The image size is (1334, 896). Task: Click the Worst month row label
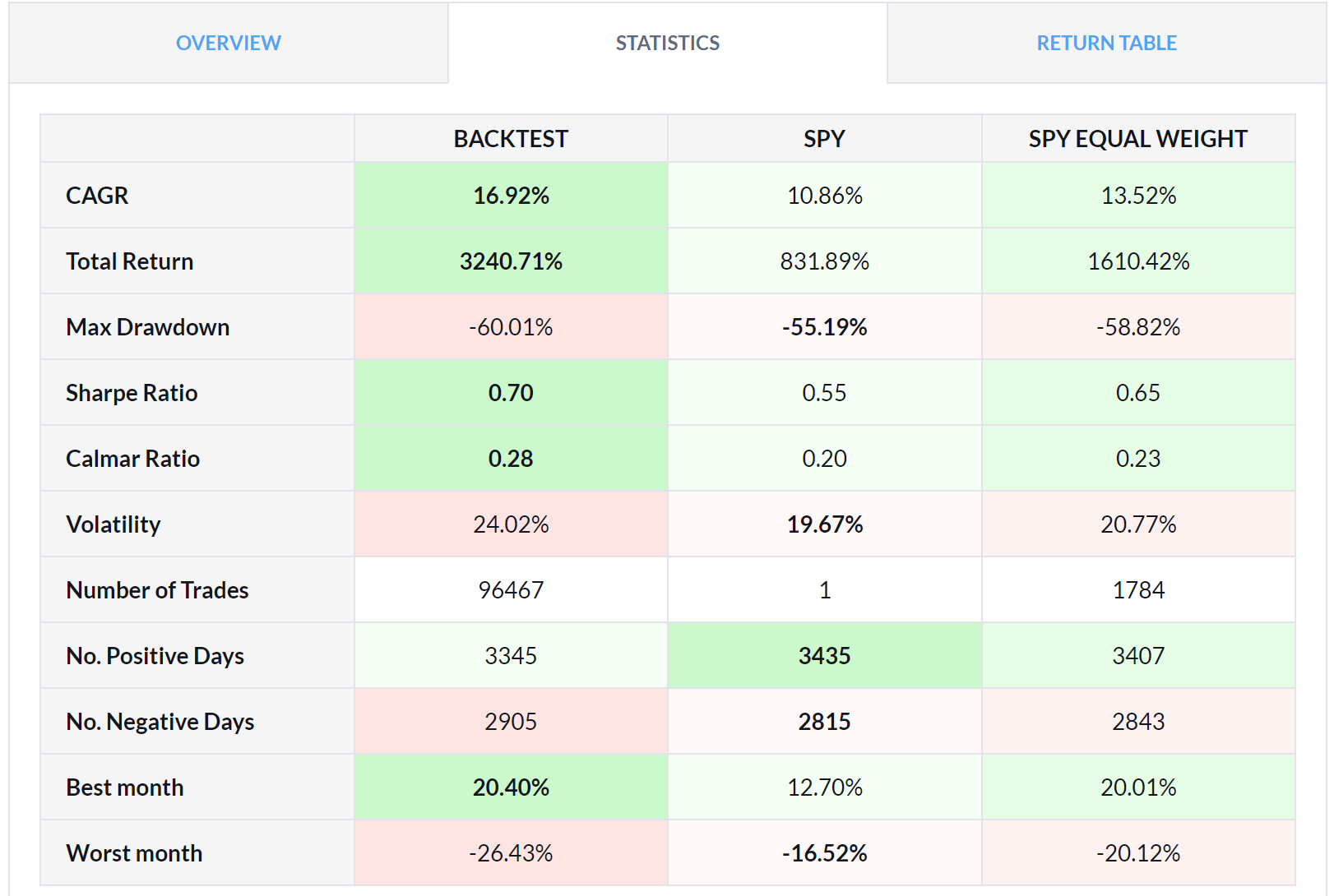pyautogui.click(x=134, y=853)
